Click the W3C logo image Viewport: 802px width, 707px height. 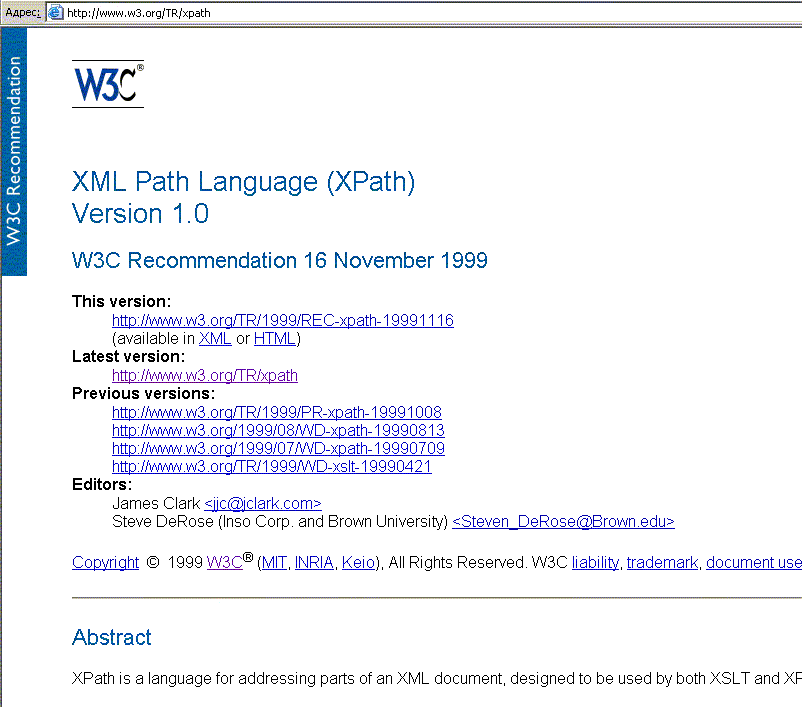click(x=108, y=84)
